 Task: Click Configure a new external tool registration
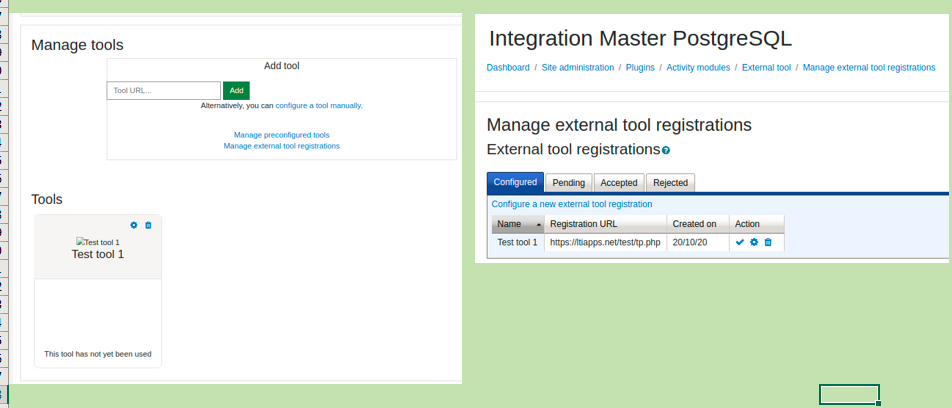(572, 204)
